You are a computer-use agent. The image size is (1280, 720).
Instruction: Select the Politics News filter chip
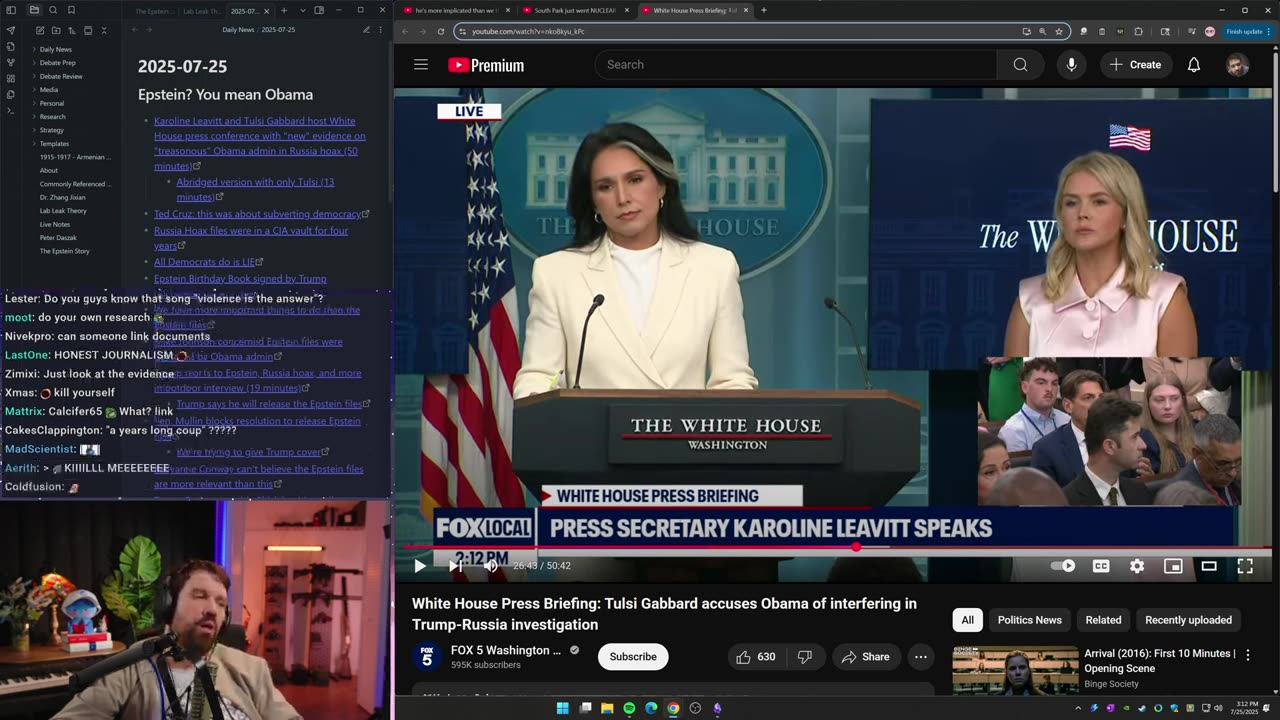click(1029, 620)
